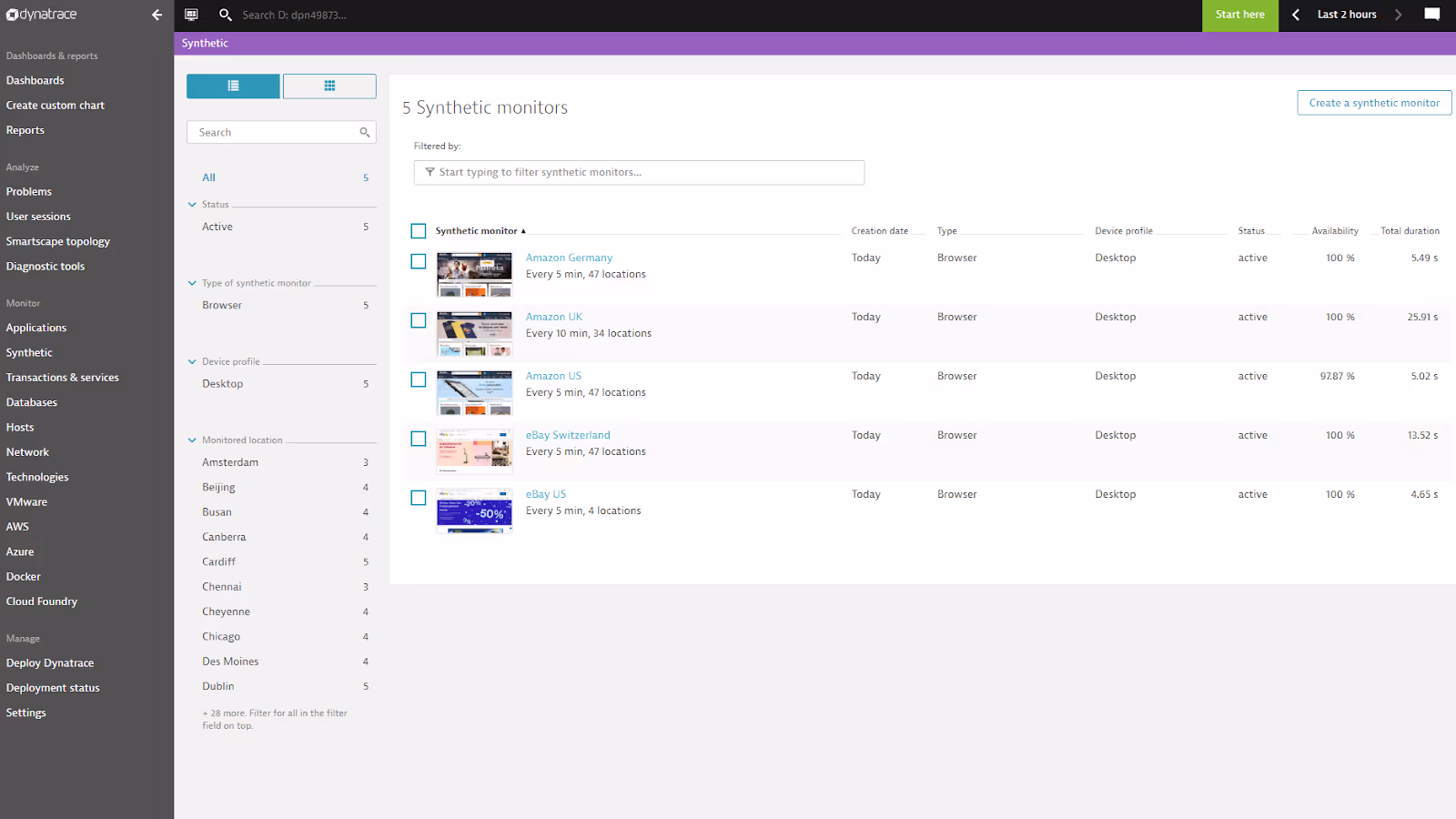The width and height of the screenshot is (1456, 819).
Task: Open Diagnostic tools
Action: [45, 267]
